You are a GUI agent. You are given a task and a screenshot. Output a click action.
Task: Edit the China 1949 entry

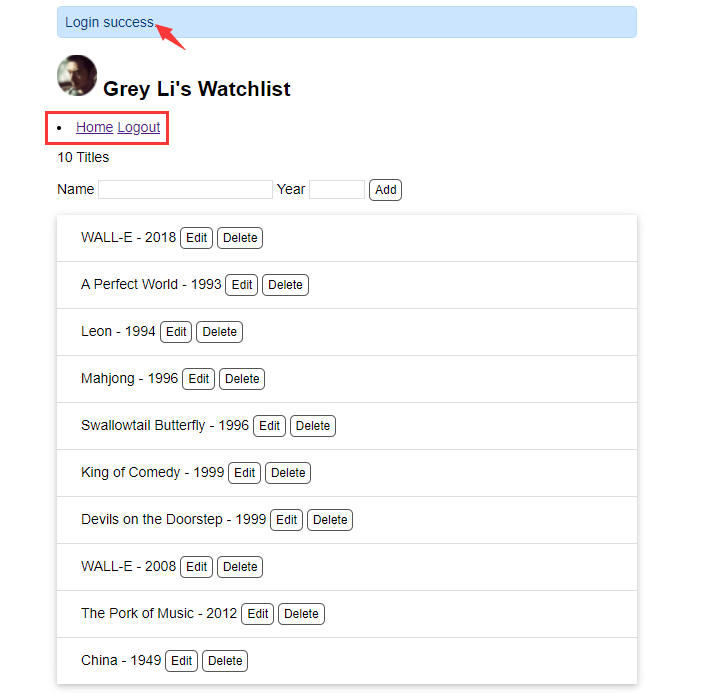pos(182,661)
